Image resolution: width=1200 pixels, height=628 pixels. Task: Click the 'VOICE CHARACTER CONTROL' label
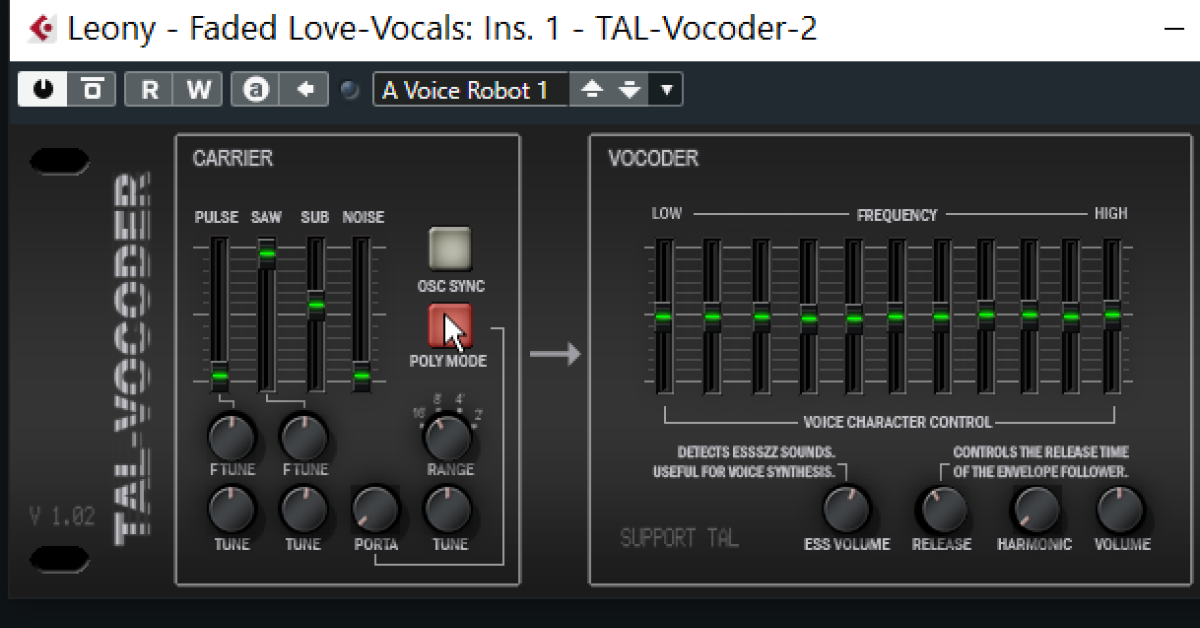(x=897, y=422)
